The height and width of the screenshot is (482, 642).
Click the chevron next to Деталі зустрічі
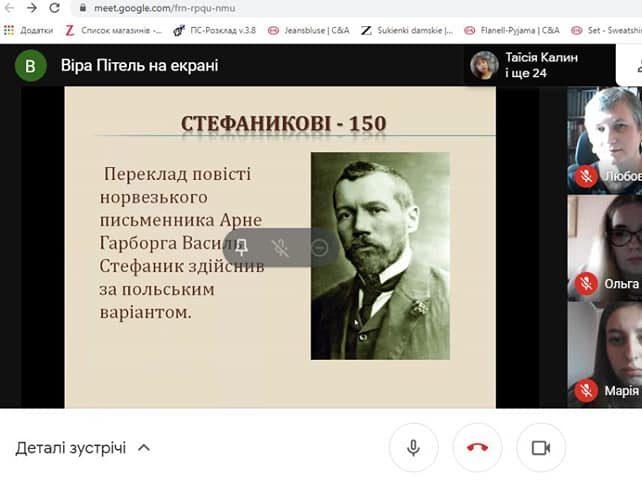[x=144, y=448]
